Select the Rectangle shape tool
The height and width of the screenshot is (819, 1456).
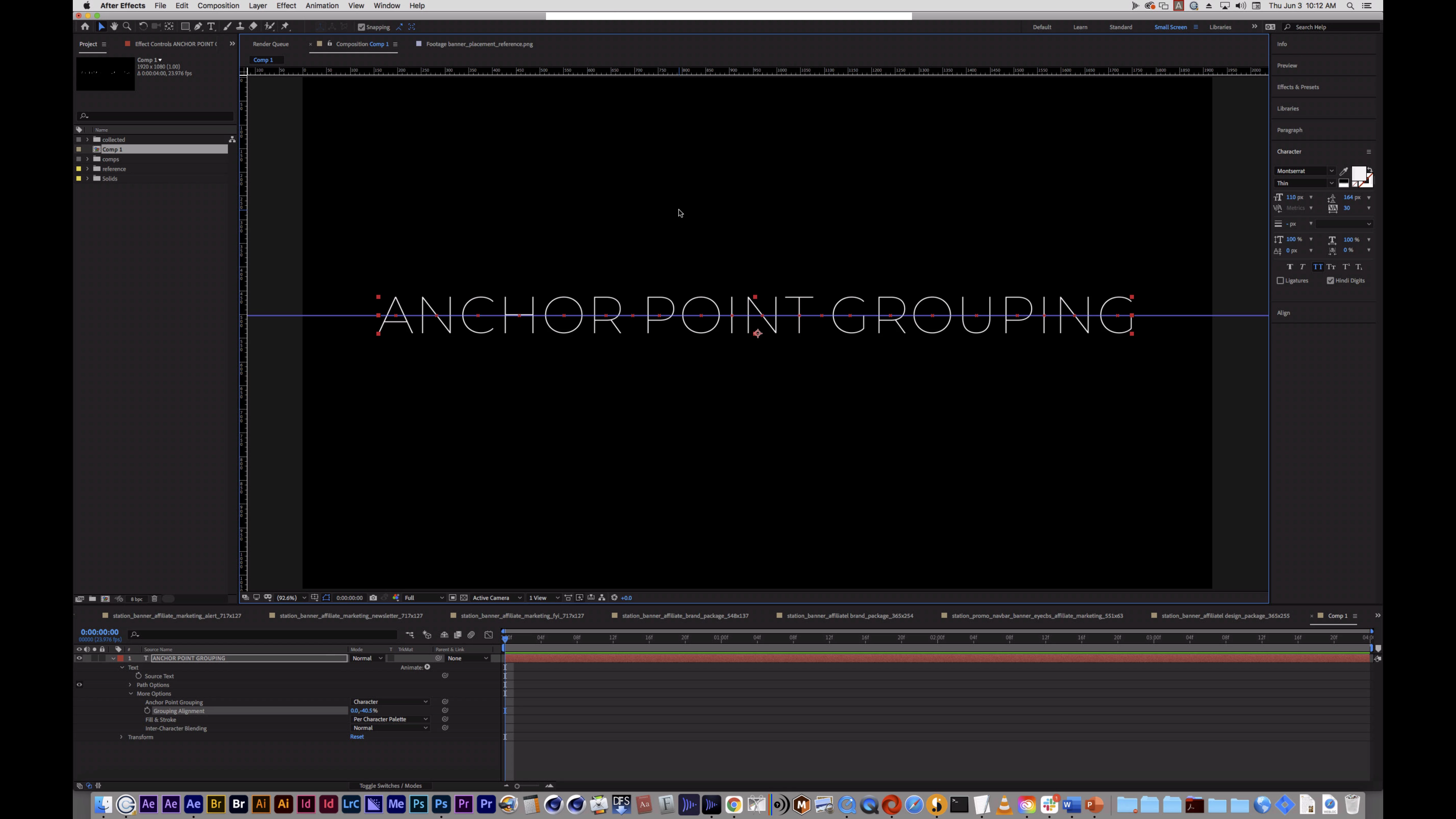(x=185, y=26)
